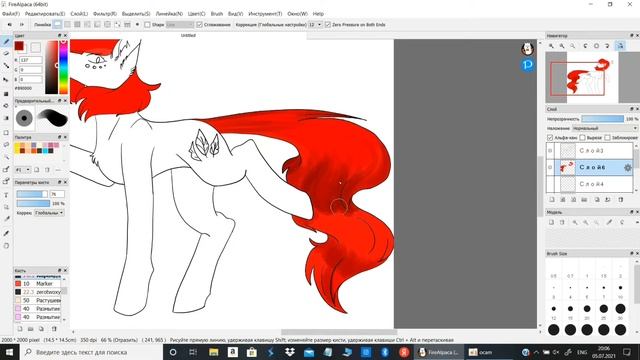640x360 pixels.
Task: Toggle the Shape checkbox
Action: click(147, 25)
